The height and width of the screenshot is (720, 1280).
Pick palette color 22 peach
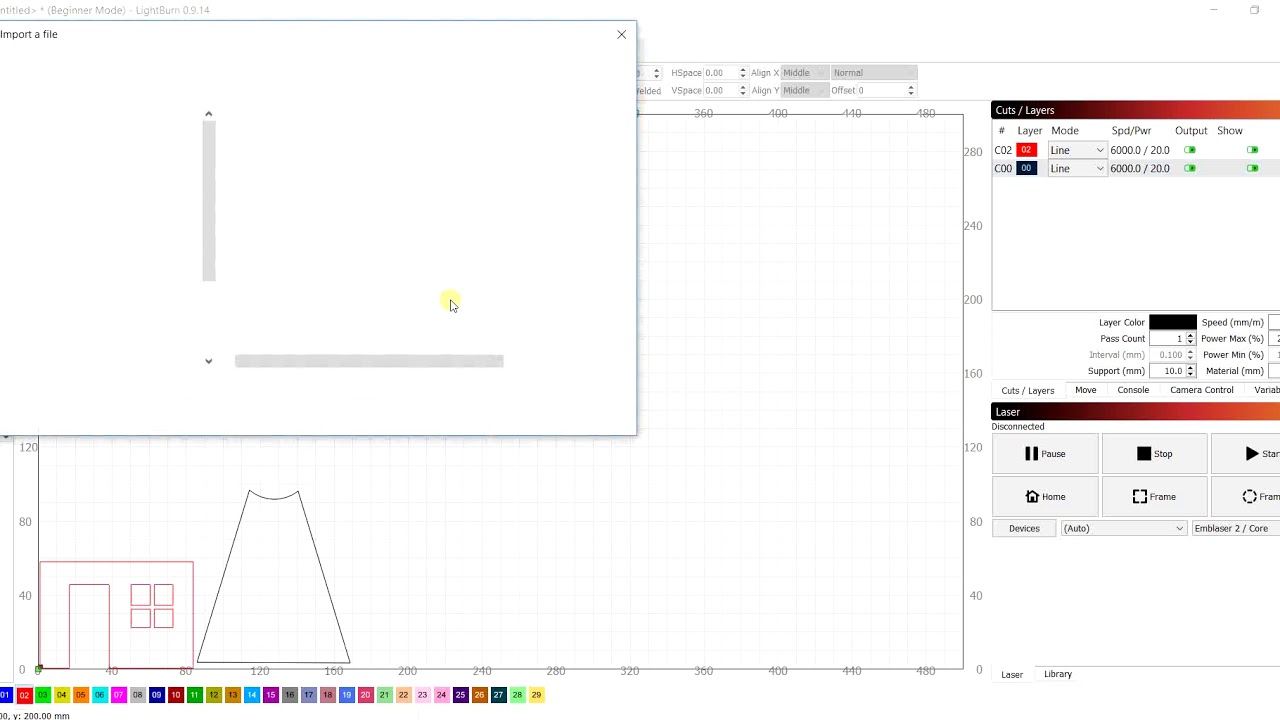[403, 695]
